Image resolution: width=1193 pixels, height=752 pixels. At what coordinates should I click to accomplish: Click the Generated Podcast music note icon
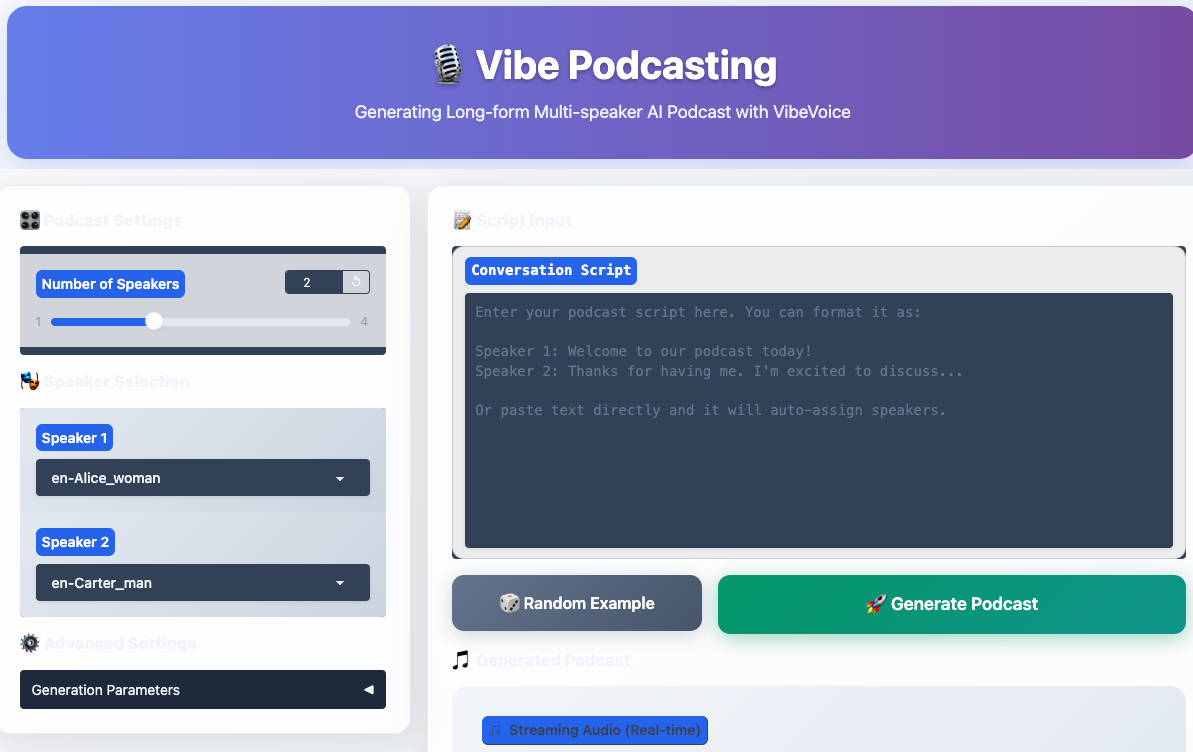pyautogui.click(x=460, y=660)
